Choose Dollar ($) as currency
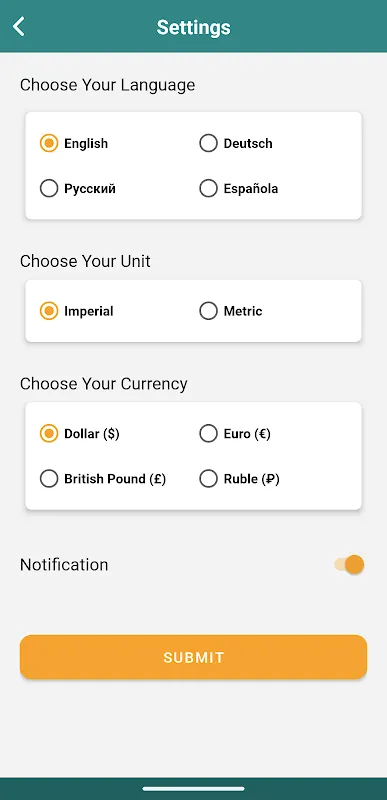 49,434
